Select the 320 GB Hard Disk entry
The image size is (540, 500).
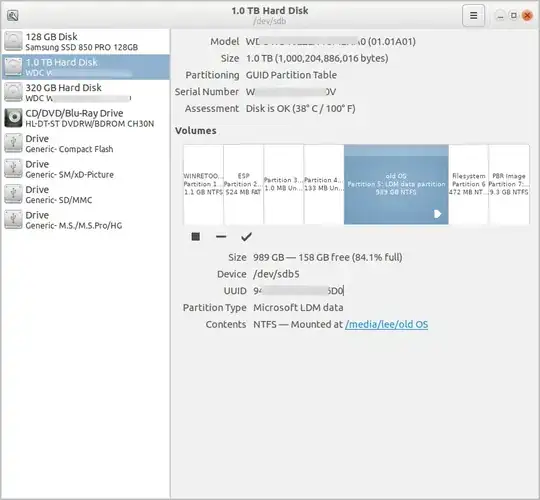coord(86,93)
